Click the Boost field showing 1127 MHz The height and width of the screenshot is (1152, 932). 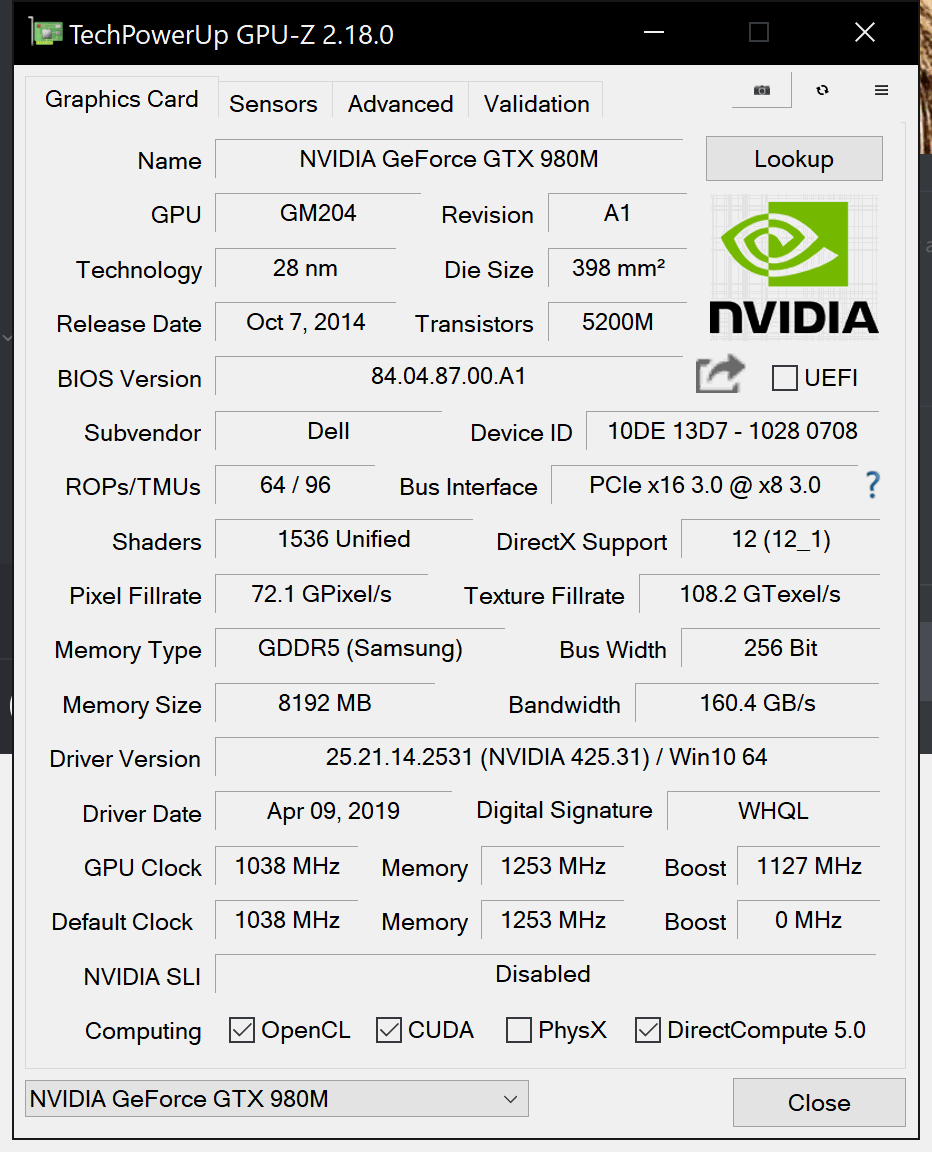(x=809, y=865)
